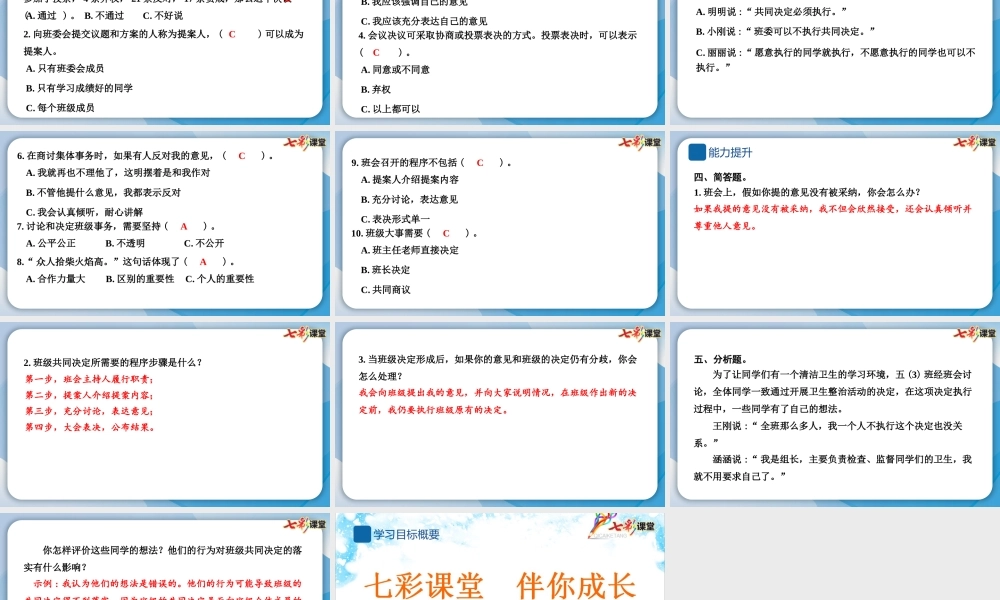Click the 七彩课堂 logo on the question 9 slide
Image resolution: width=1000 pixels, height=600 pixels.
tap(640, 141)
